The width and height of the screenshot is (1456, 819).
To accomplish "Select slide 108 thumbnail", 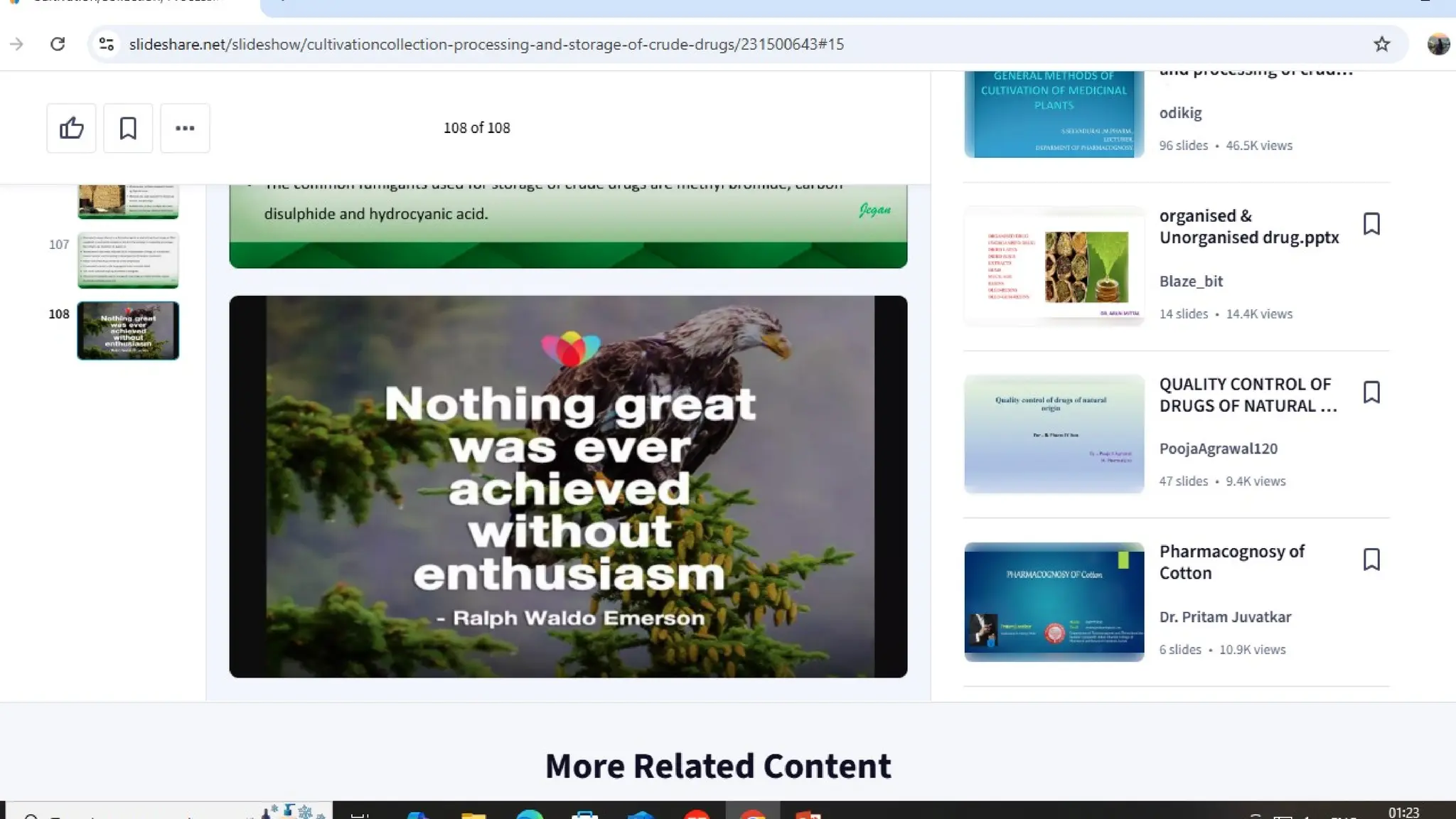I will pos(128,331).
